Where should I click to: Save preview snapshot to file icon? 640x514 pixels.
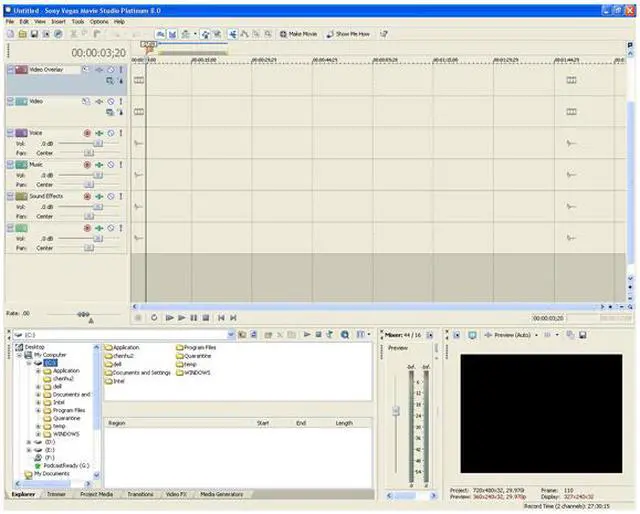point(582,335)
